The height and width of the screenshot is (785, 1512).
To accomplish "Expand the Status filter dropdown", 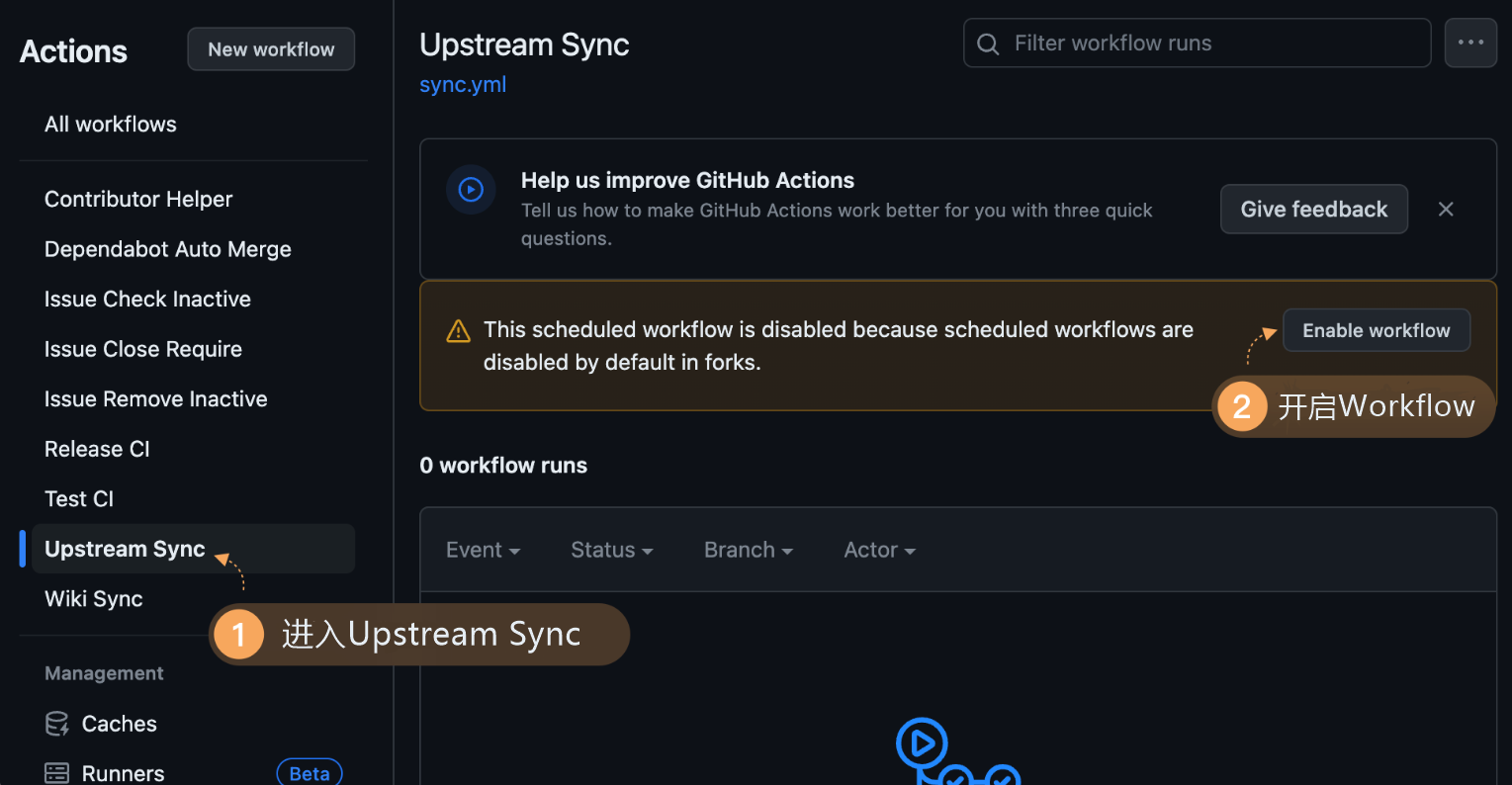I will (611, 550).
